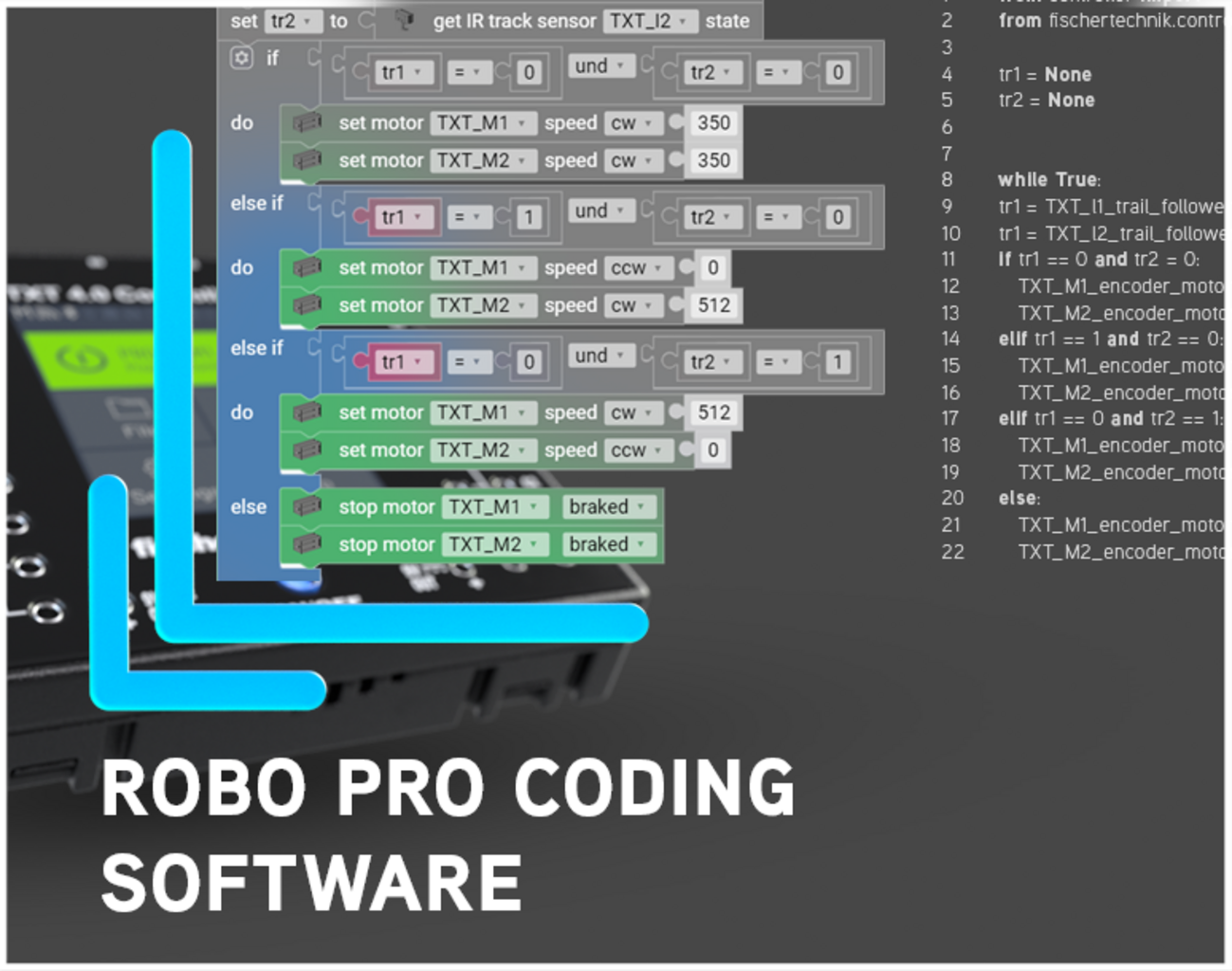The height and width of the screenshot is (971, 1232).
Task: Open braked dropdown on stop motor TXT_M2
Action: (x=606, y=545)
